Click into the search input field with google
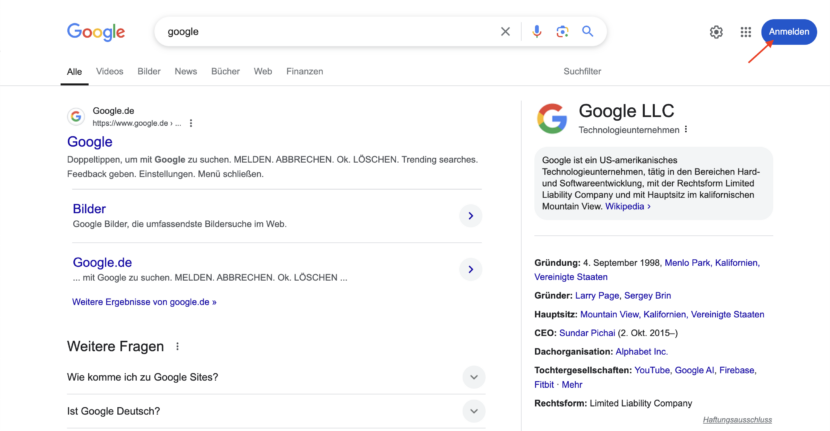 [x=328, y=32]
